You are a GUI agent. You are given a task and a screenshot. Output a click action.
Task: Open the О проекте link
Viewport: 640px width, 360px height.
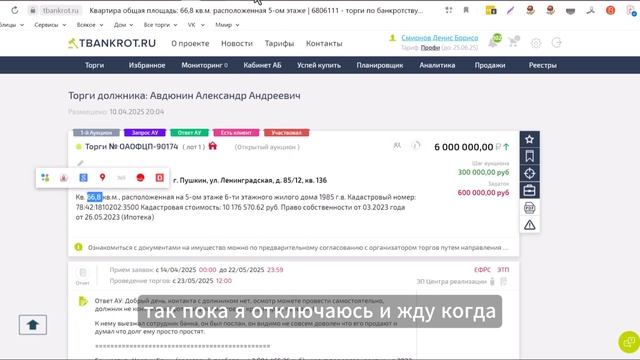pos(190,43)
